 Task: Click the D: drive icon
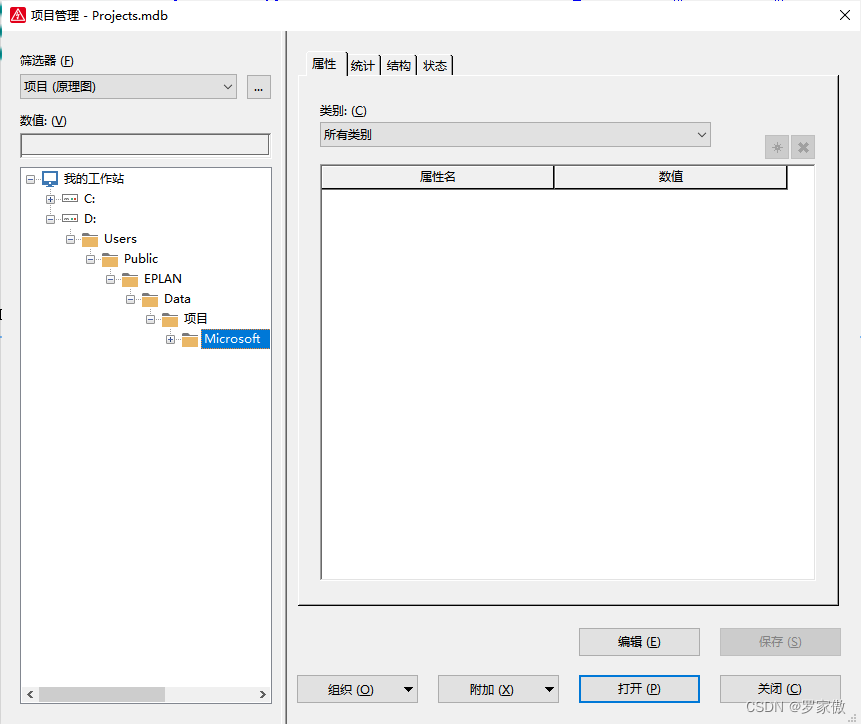tap(70, 218)
